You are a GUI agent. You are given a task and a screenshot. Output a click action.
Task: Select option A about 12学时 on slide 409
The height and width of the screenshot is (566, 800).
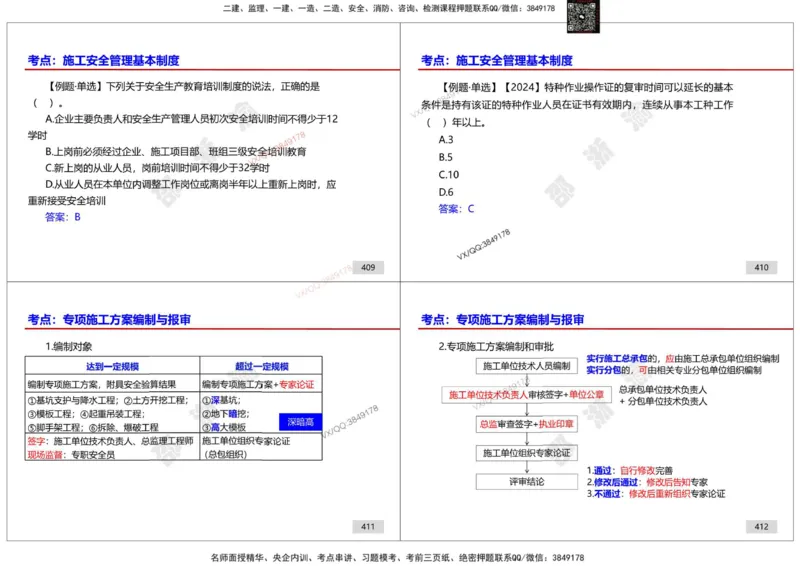click(x=183, y=127)
